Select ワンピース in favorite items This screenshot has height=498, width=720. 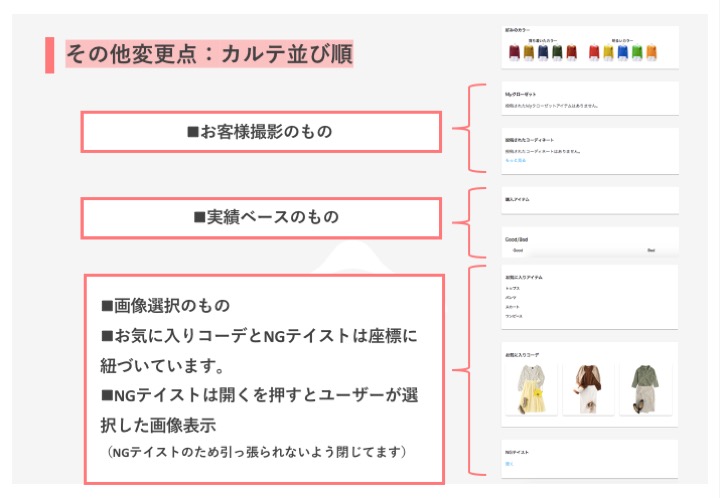pyautogui.click(x=514, y=316)
